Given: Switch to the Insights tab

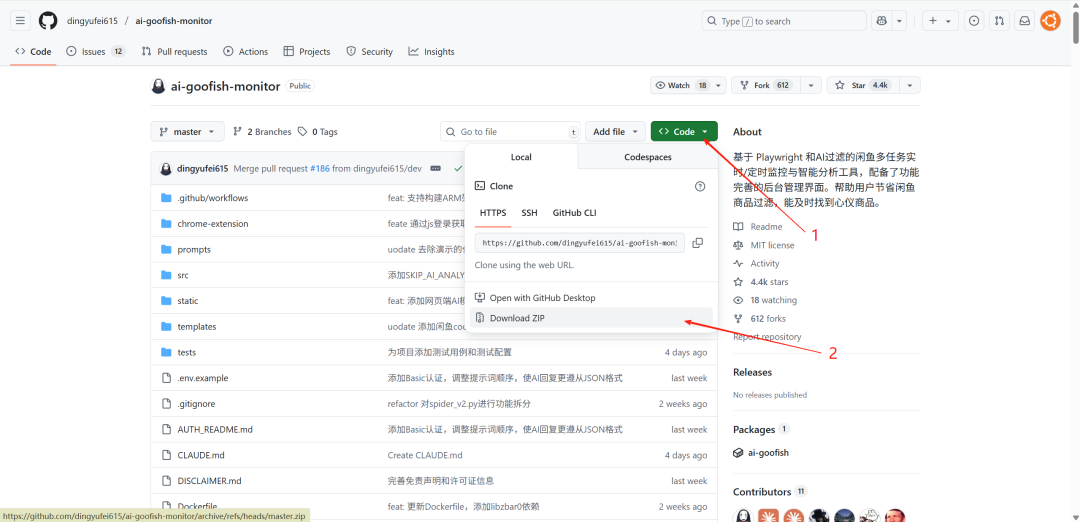Looking at the screenshot, I should (431, 52).
